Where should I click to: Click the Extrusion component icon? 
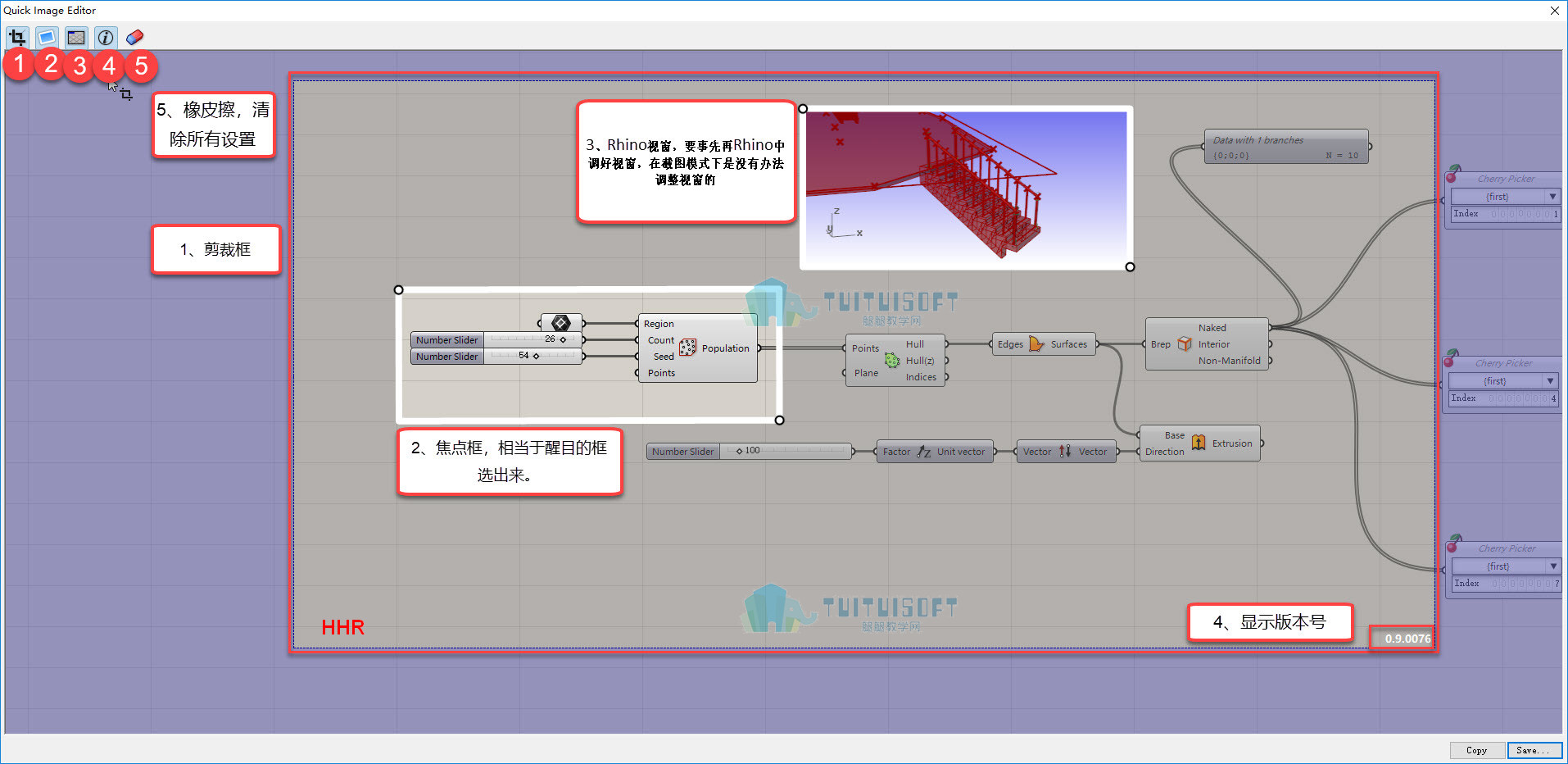[1199, 443]
